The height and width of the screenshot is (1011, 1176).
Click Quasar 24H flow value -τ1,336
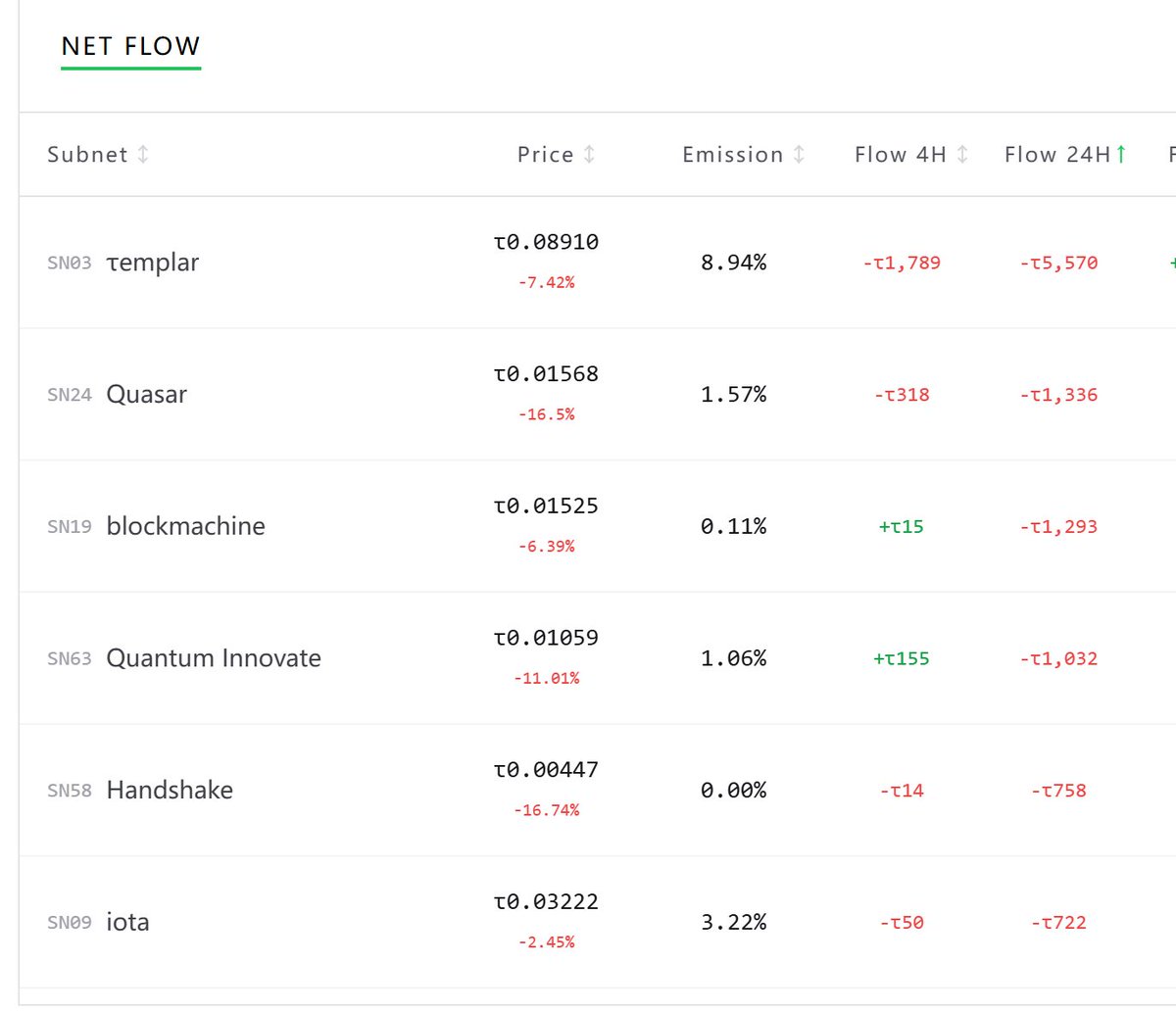tap(1058, 395)
